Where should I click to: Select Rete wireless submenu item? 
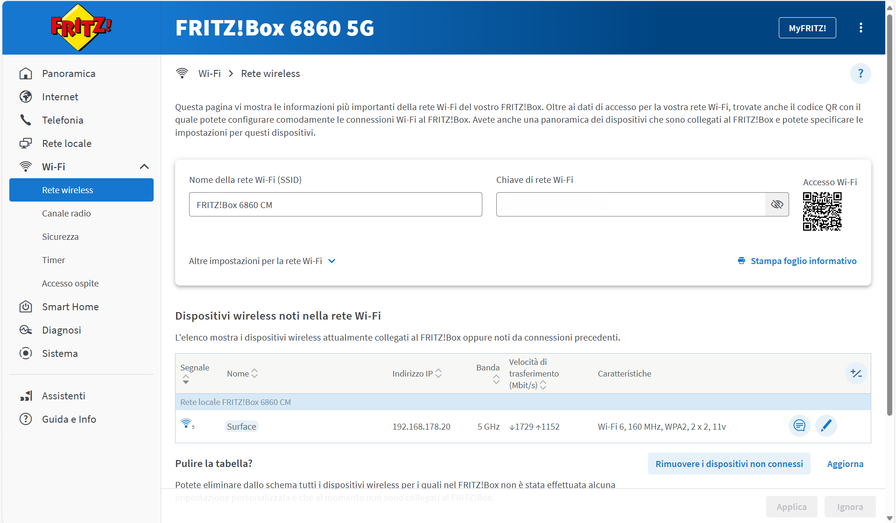(x=81, y=190)
